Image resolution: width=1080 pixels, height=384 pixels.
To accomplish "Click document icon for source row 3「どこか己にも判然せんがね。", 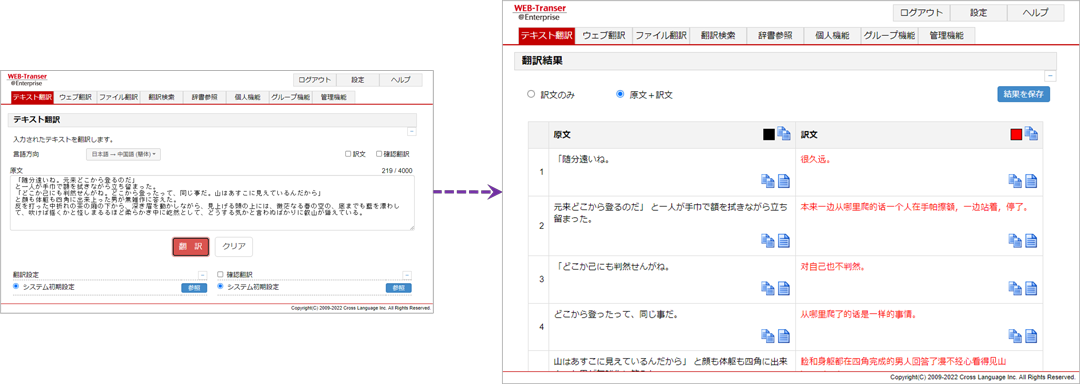I will pyautogui.click(x=784, y=288).
